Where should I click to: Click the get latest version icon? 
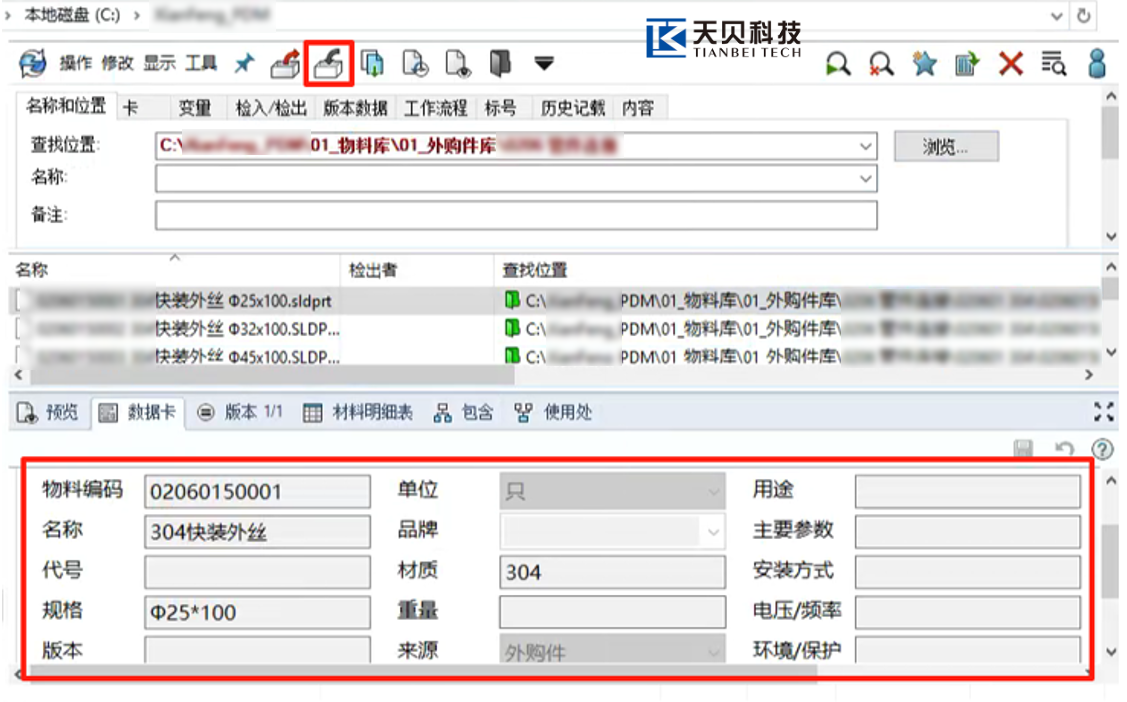tap(373, 64)
